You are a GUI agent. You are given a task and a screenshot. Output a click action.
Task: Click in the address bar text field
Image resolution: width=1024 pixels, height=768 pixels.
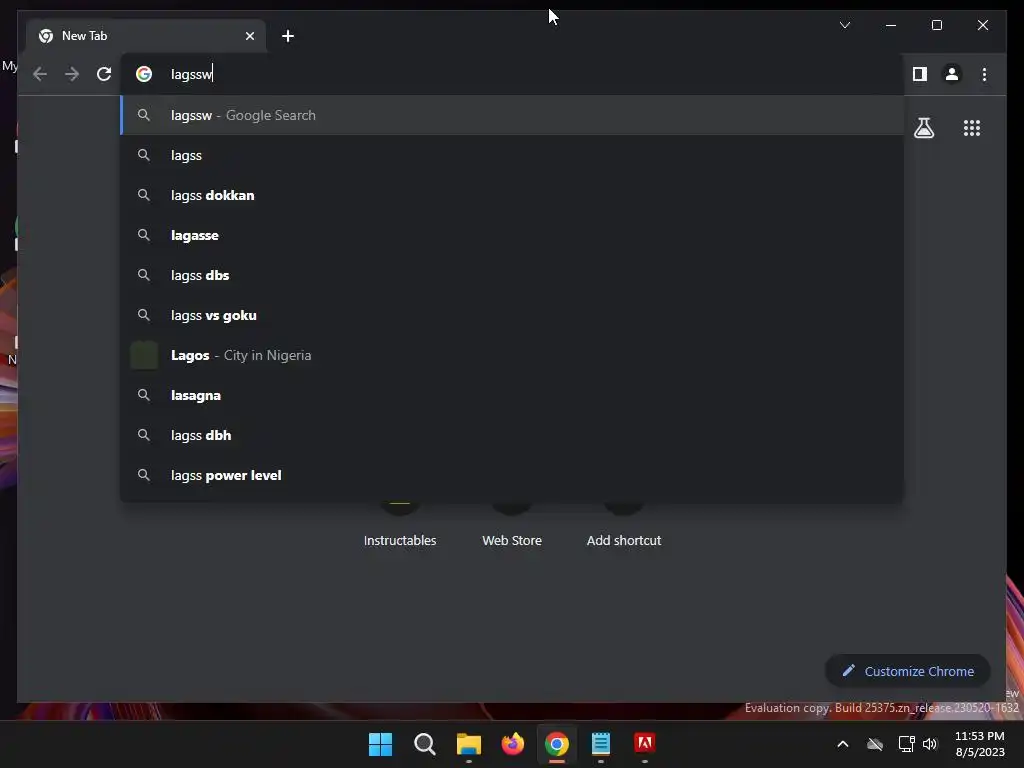512,74
